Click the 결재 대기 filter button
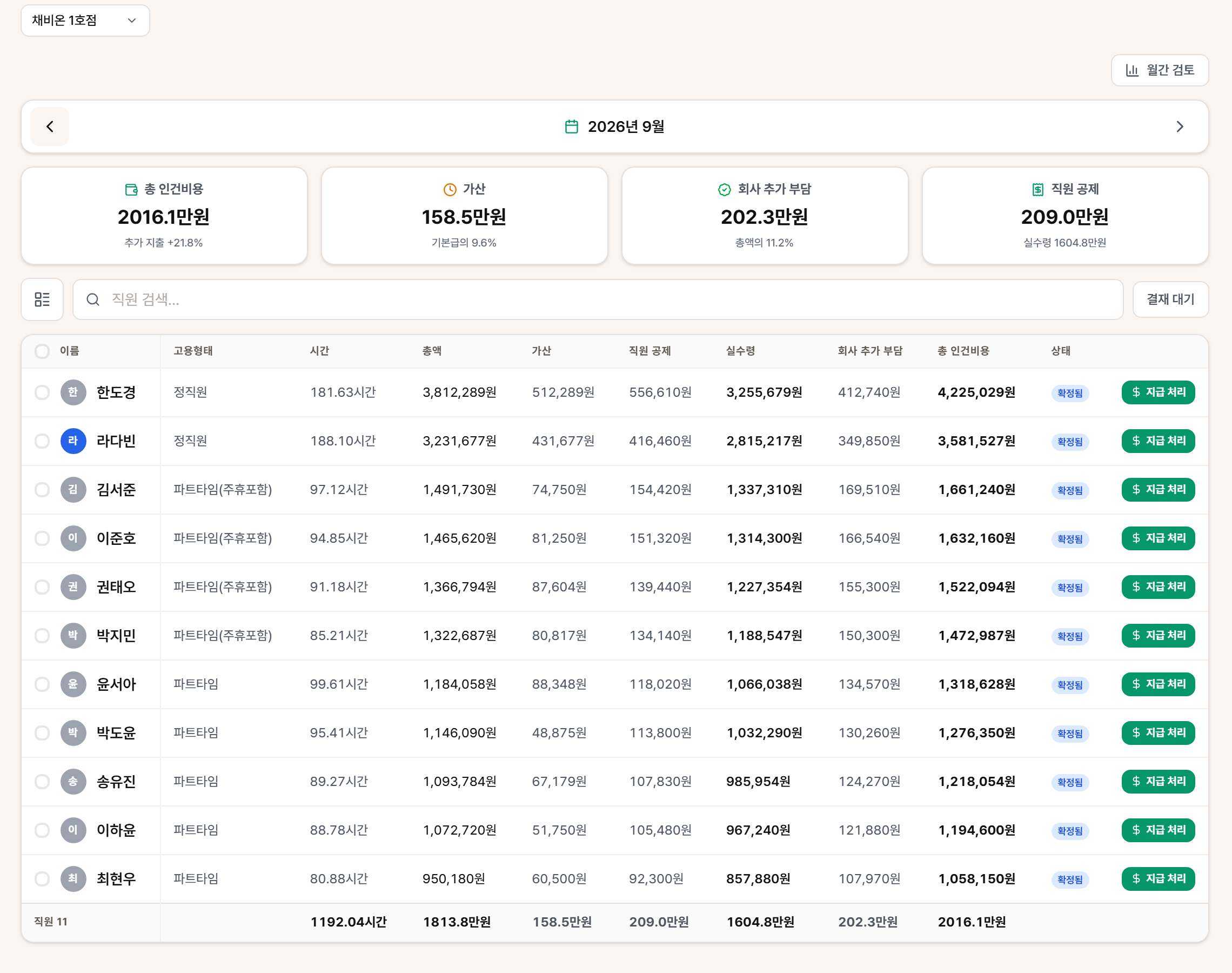 click(x=1170, y=299)
